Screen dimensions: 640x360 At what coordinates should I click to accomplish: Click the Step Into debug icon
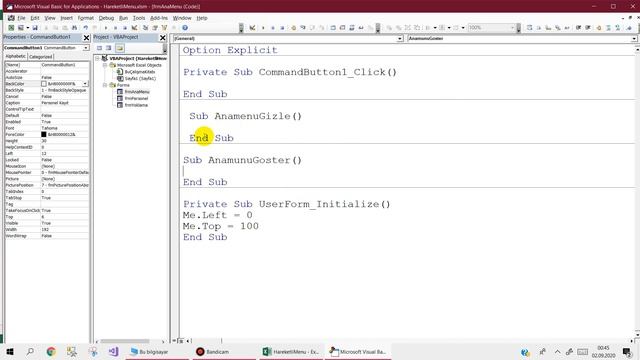303,28
